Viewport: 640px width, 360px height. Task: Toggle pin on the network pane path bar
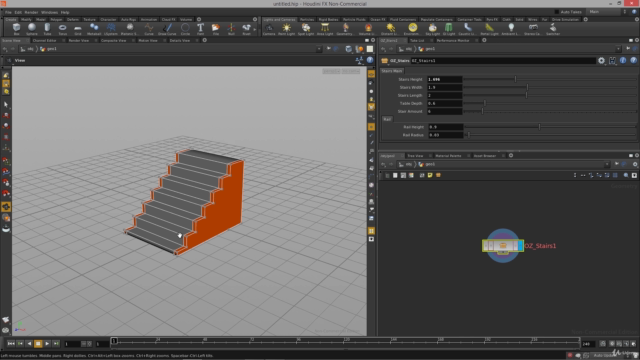(x=616, y=164)
